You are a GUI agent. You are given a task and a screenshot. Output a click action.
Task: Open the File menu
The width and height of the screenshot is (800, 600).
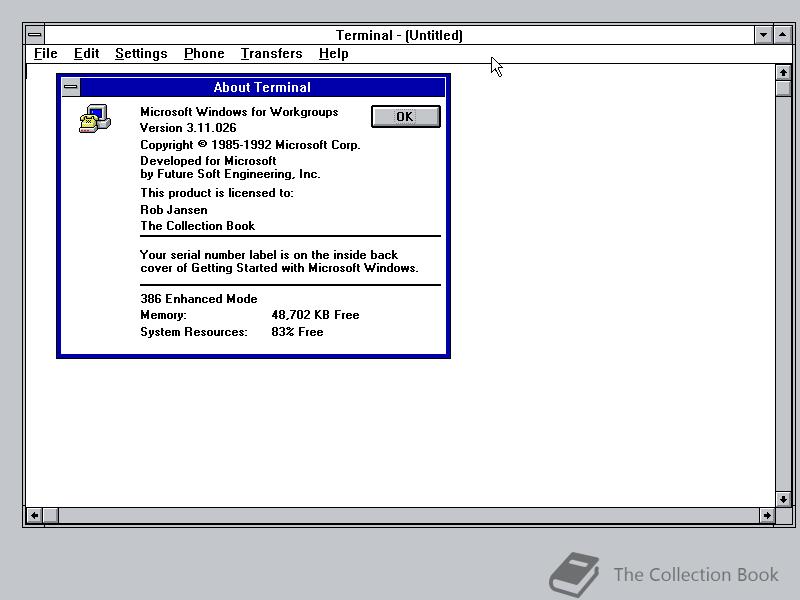click(45, 54)
